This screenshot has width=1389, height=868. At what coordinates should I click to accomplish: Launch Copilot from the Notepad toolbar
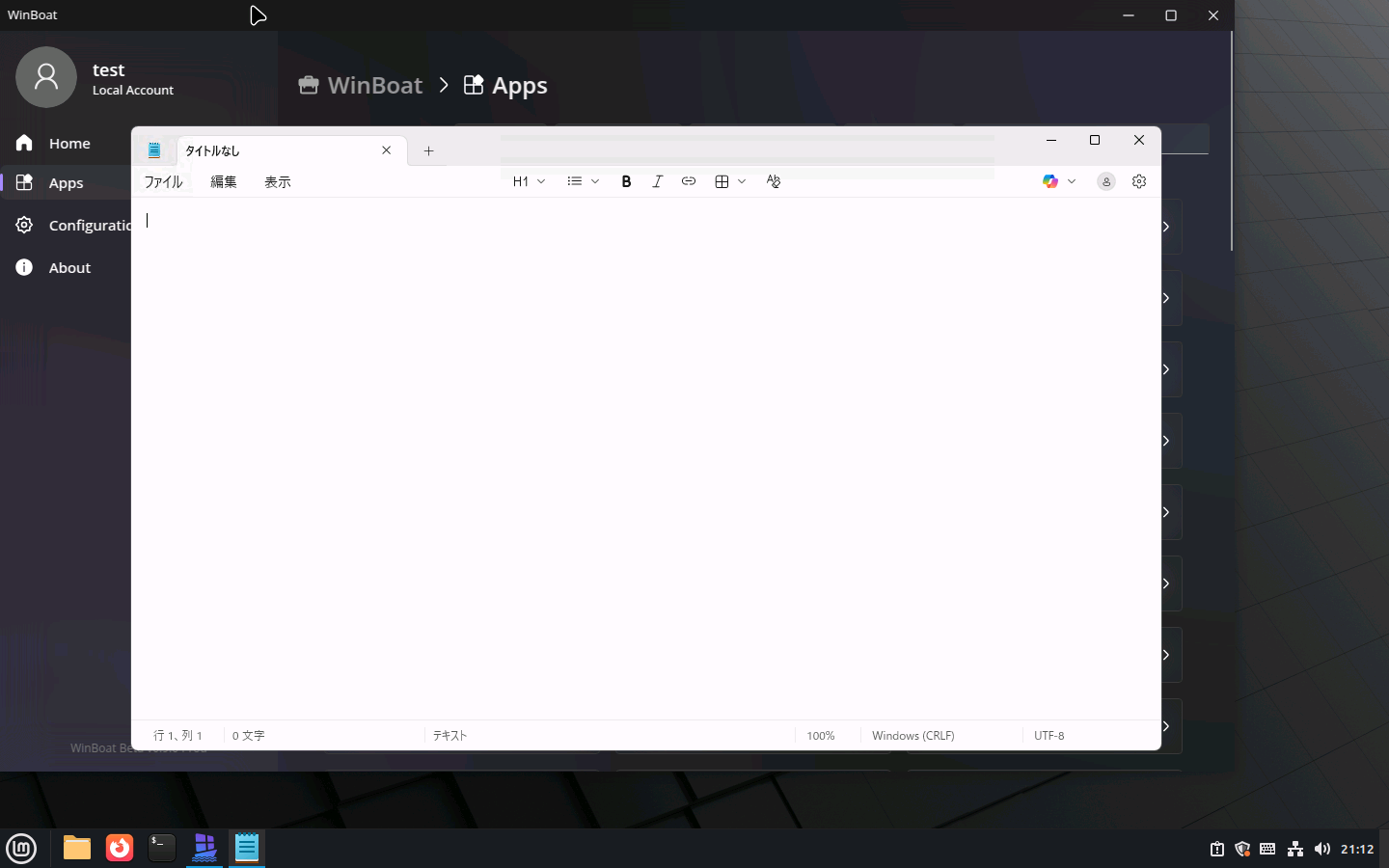pyautogui.click(x=1049, y=181)
